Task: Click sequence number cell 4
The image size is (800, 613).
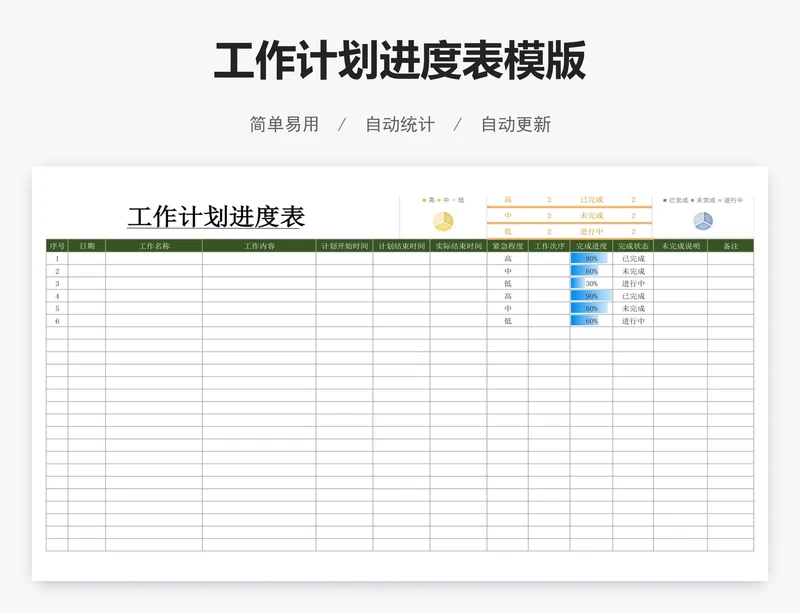Action: [57, 296]
